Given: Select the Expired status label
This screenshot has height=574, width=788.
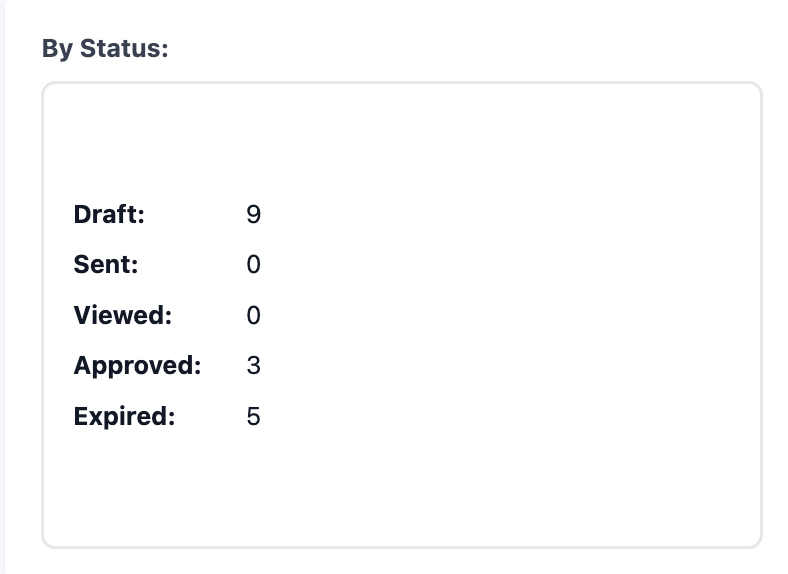Looking at the screenshot, I should [124, 416].
